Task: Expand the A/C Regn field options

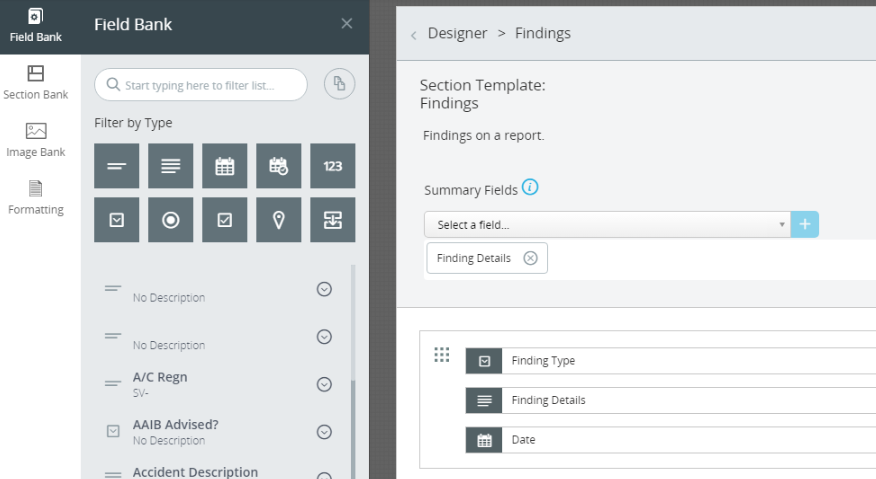Action: pyautogui.click(x=324, y=384)
